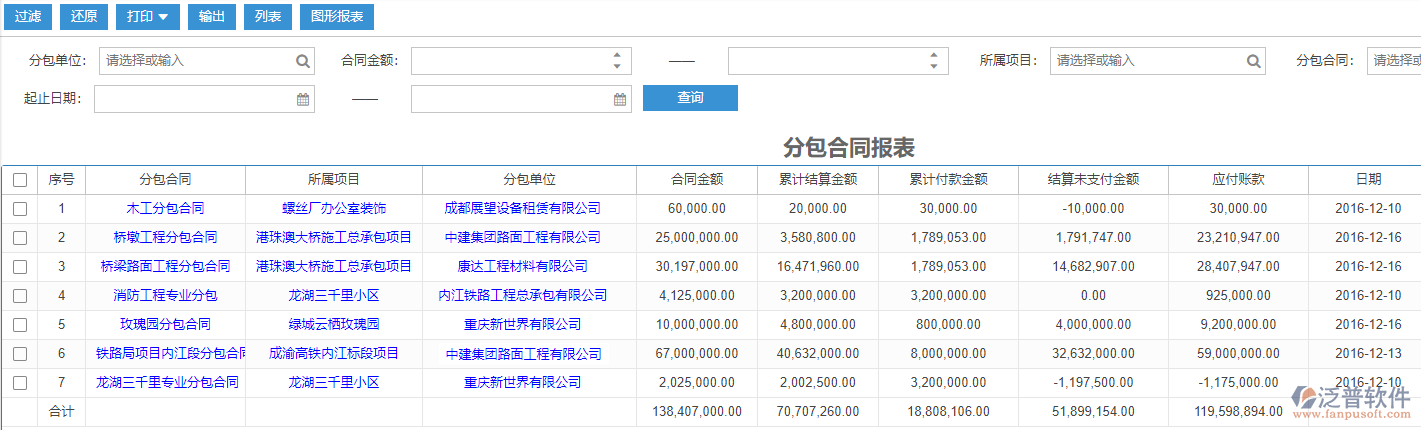The width and height of the screenshot is (1421, 430).
Task: Click the 还原 reset button
Action: 85,17
